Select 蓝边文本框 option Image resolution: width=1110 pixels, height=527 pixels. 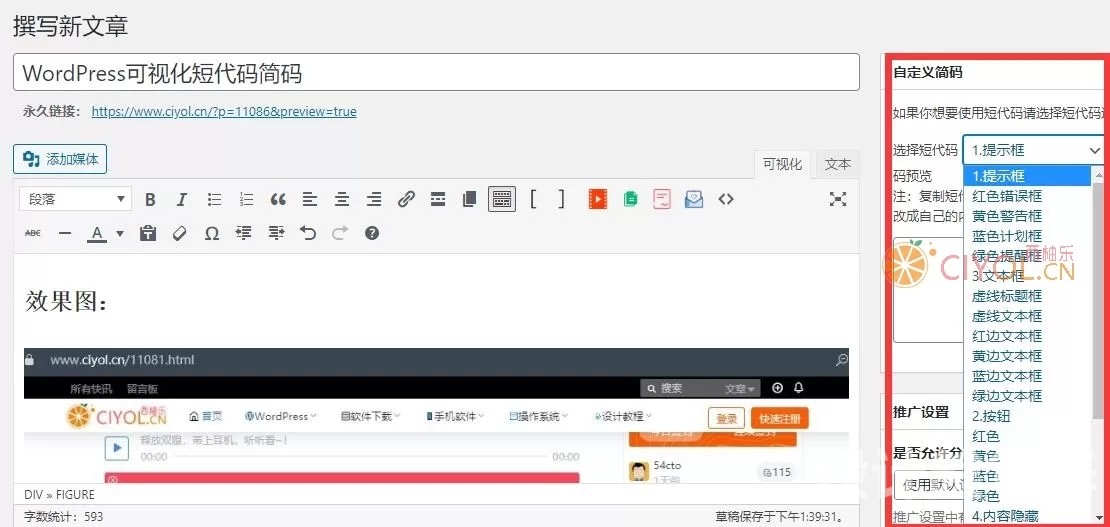[x=1027, y=375]
